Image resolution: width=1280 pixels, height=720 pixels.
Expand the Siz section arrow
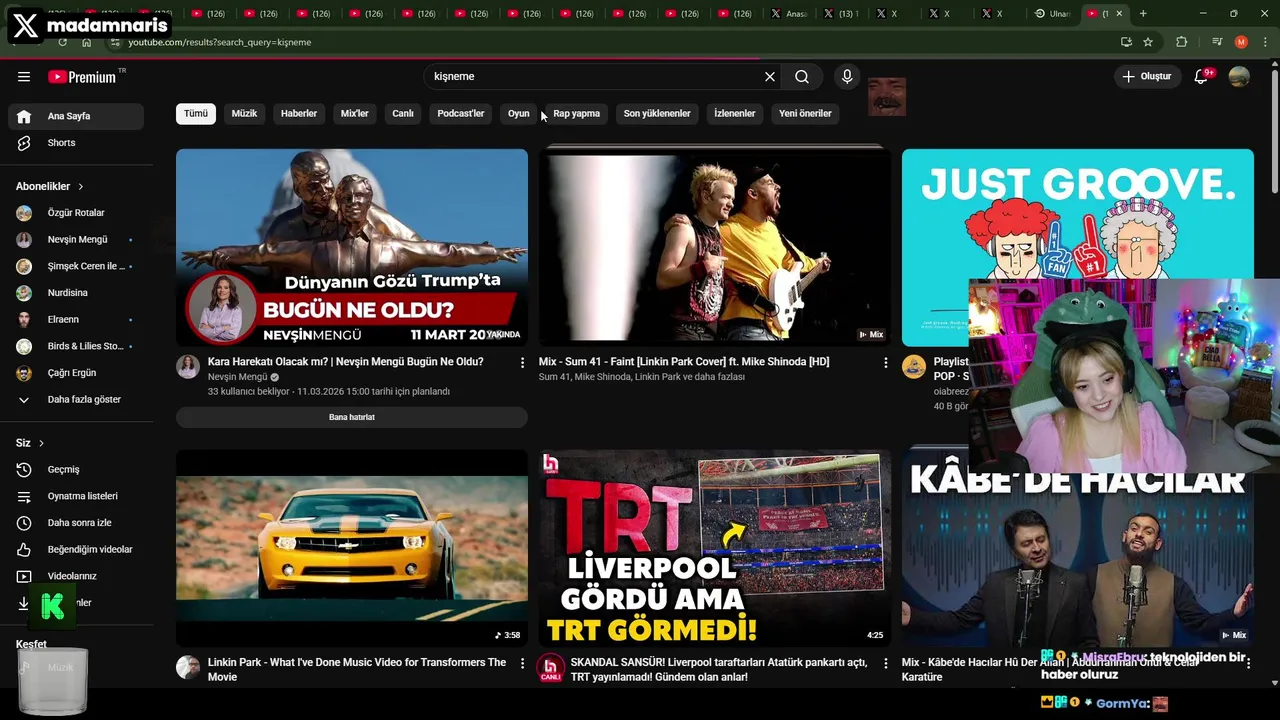(41, 443)
